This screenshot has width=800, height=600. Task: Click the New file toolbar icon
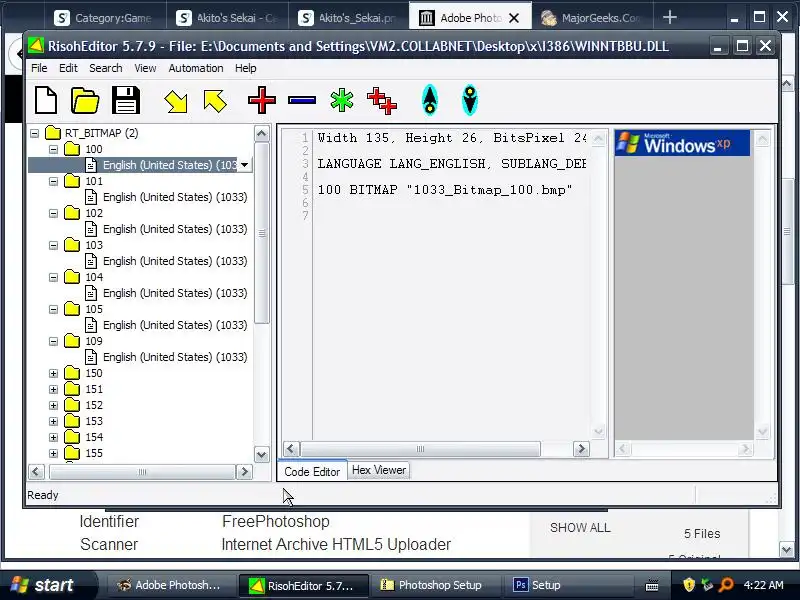[46, 99]
